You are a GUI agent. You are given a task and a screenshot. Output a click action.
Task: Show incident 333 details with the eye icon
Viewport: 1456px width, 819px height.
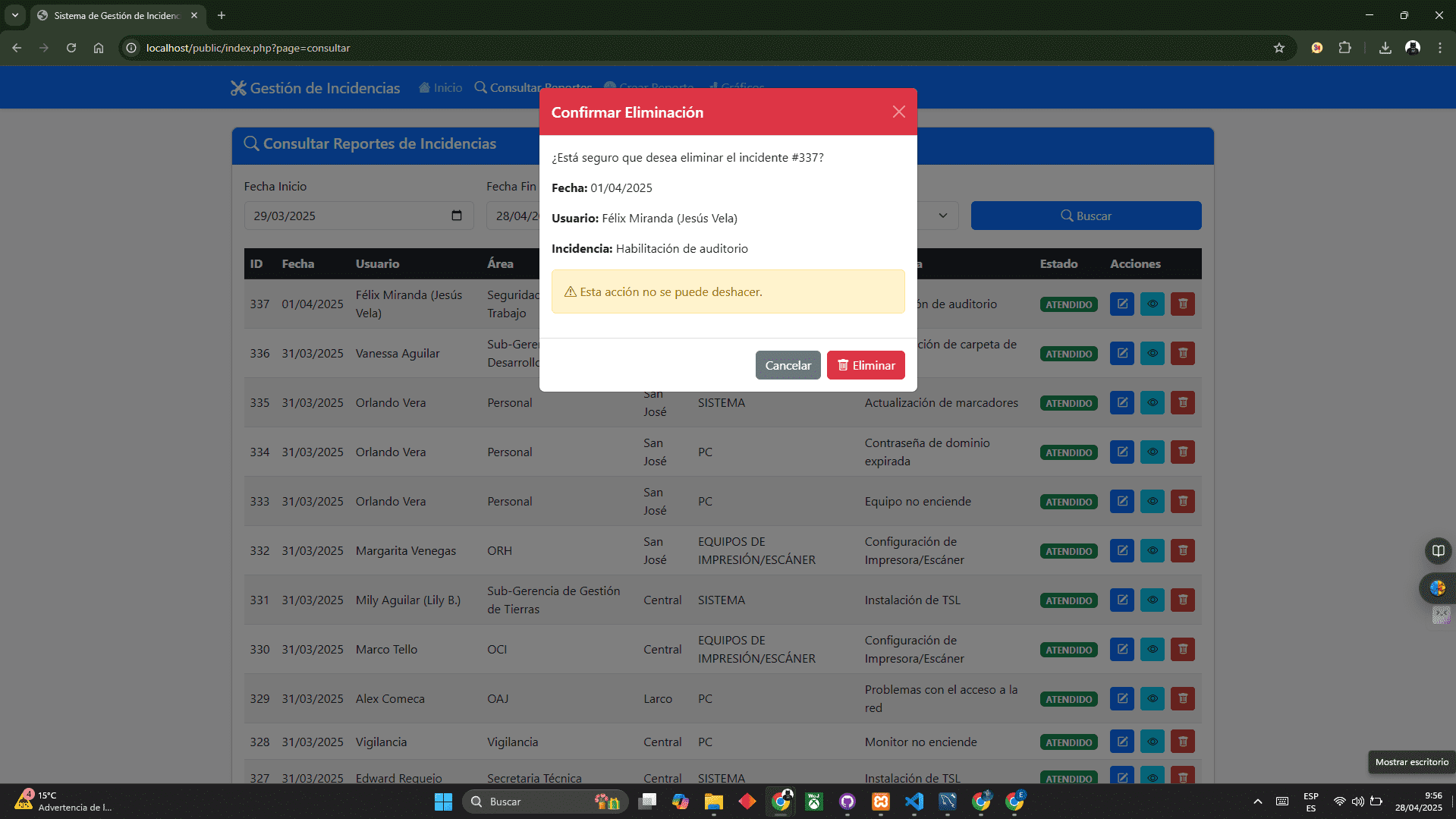click(1152, 501)
